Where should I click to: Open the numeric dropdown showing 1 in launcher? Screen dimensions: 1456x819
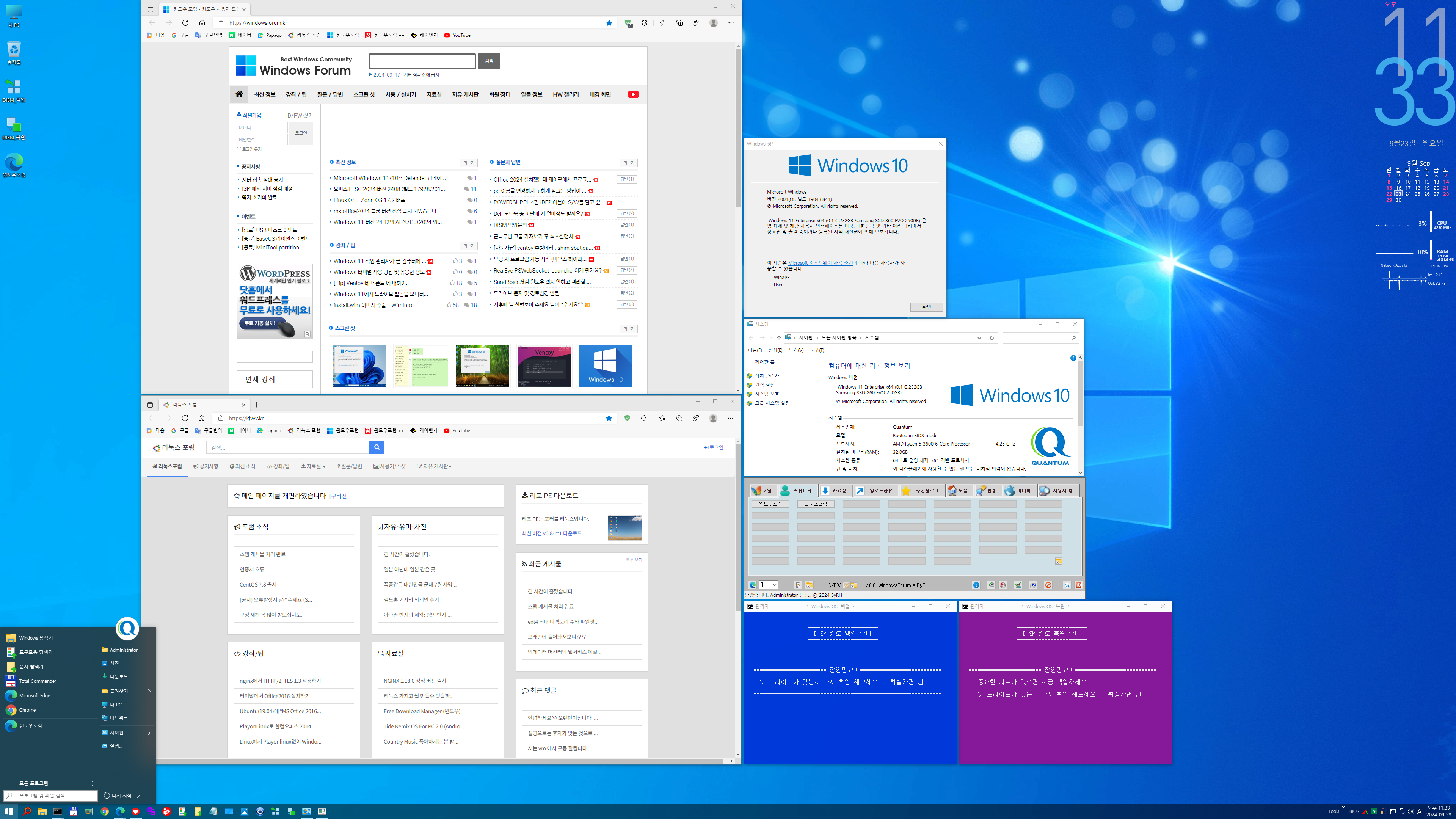[x=769, y=585]
